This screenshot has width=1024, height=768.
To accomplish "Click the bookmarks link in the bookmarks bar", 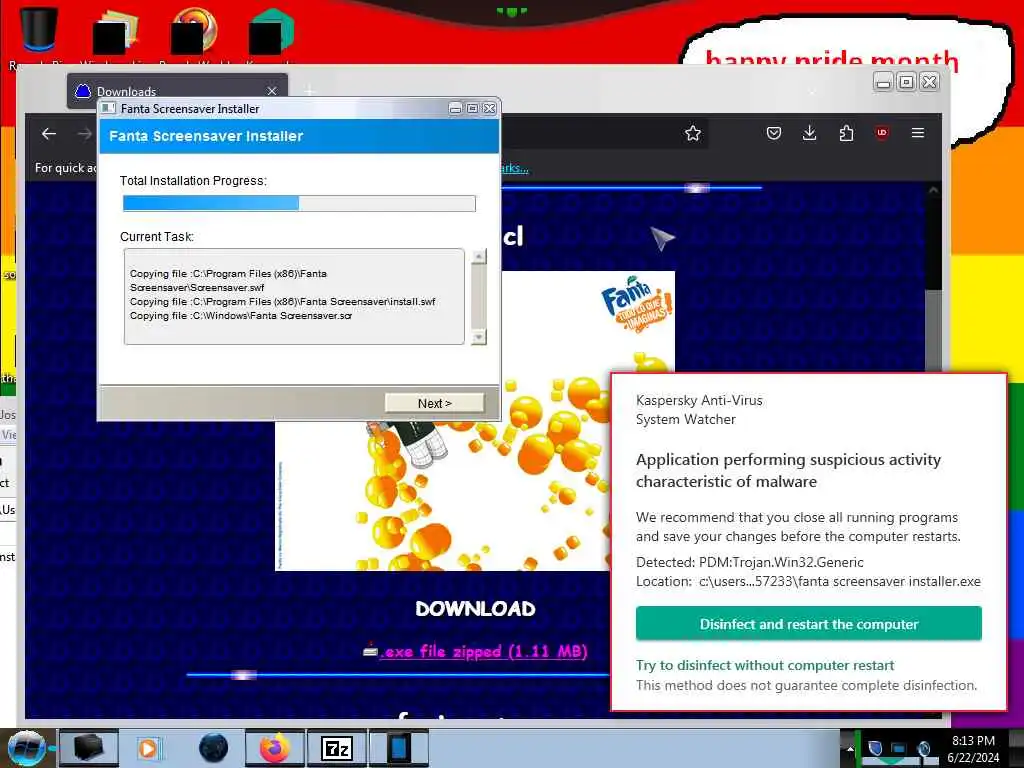I will point(515,168).
